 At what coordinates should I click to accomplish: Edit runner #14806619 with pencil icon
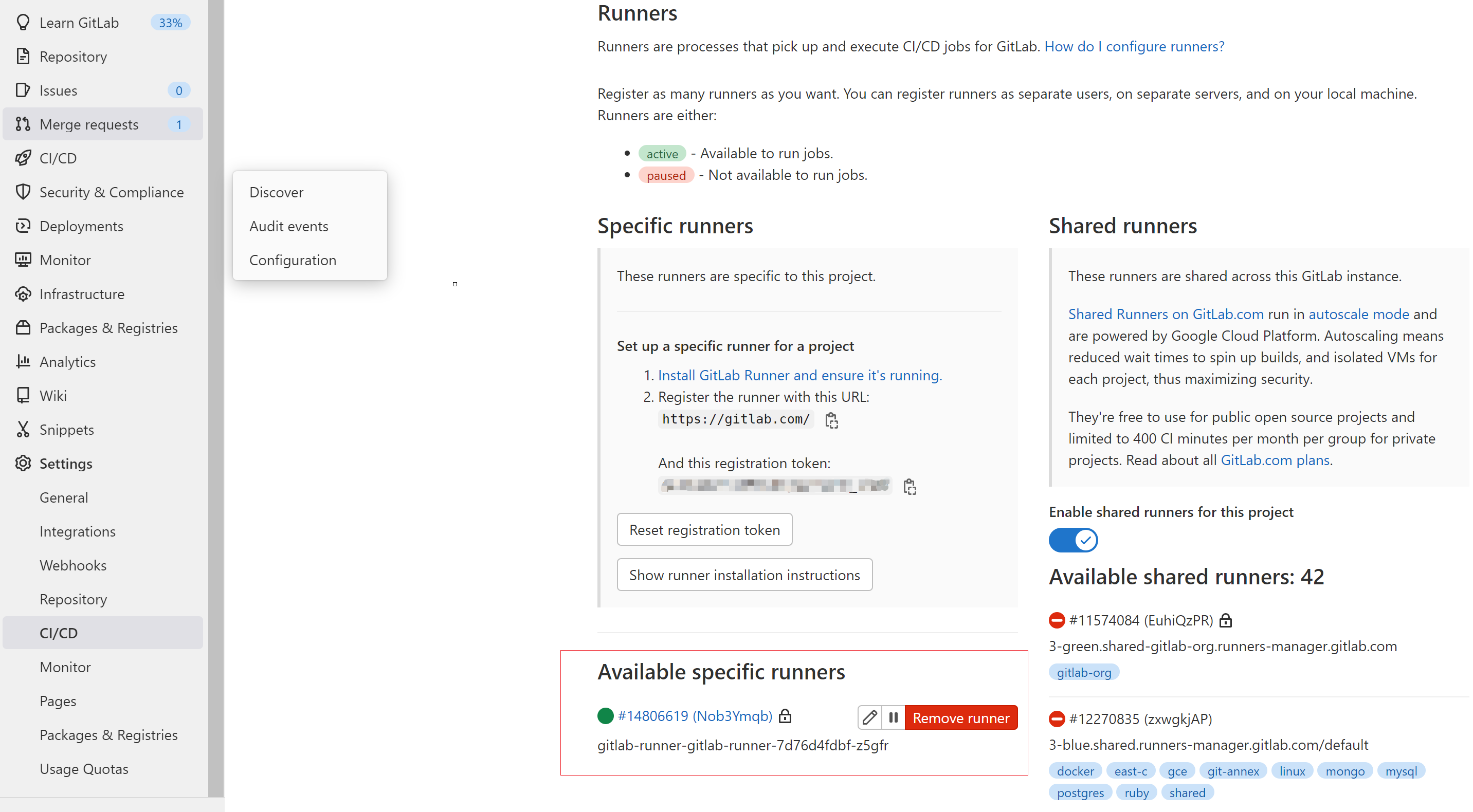tap(870, 717)
